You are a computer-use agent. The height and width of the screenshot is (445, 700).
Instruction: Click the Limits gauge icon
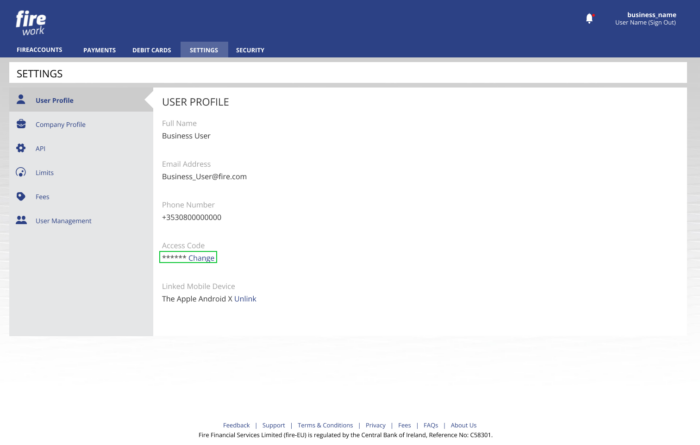(21, 172)
